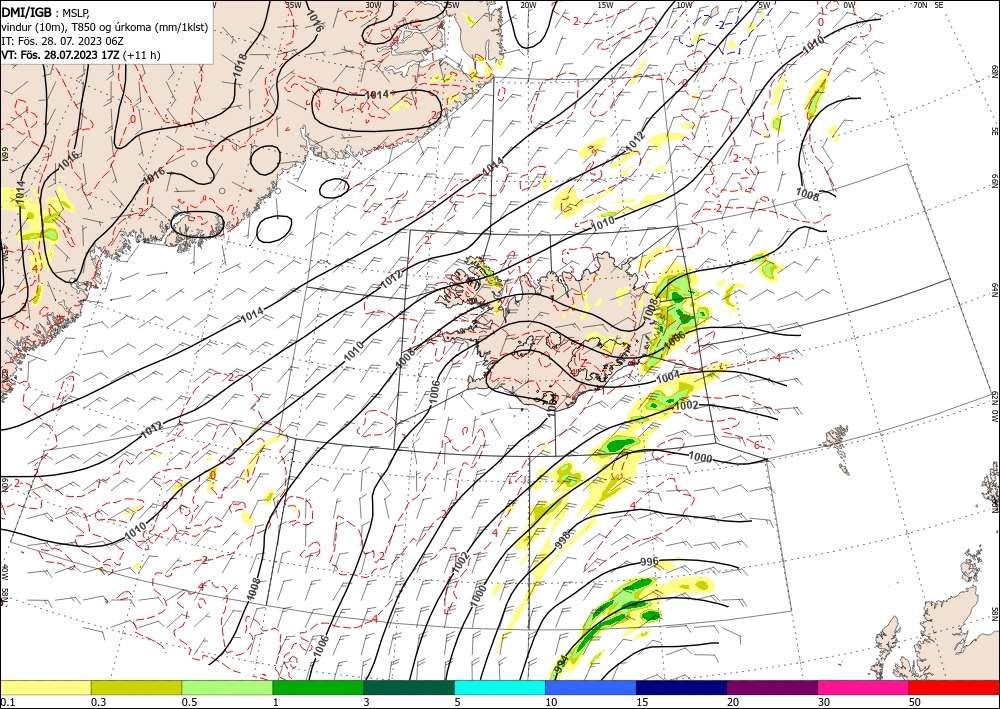Click the '998' isobar label
Image resolution: width=1000 pixels, height=709 pixels.
[x=563, y=539]
